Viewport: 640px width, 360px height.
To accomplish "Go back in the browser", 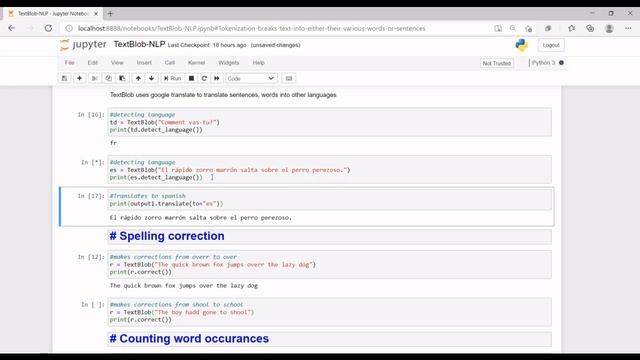I will click(11, 28).
